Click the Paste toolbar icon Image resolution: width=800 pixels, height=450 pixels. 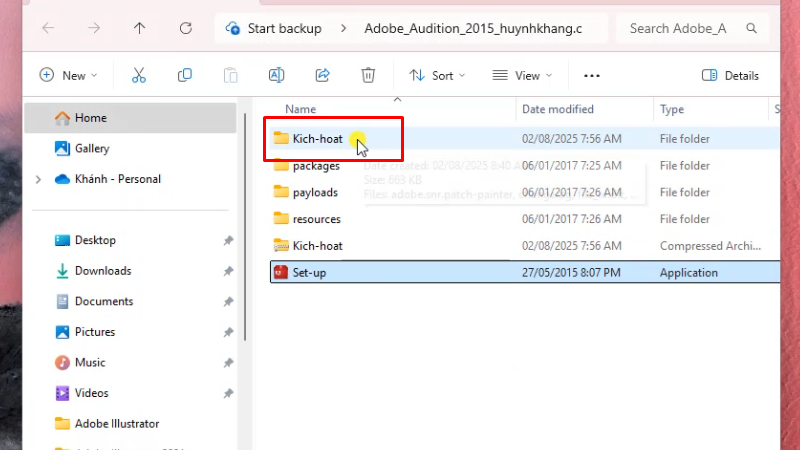(231, 76)
